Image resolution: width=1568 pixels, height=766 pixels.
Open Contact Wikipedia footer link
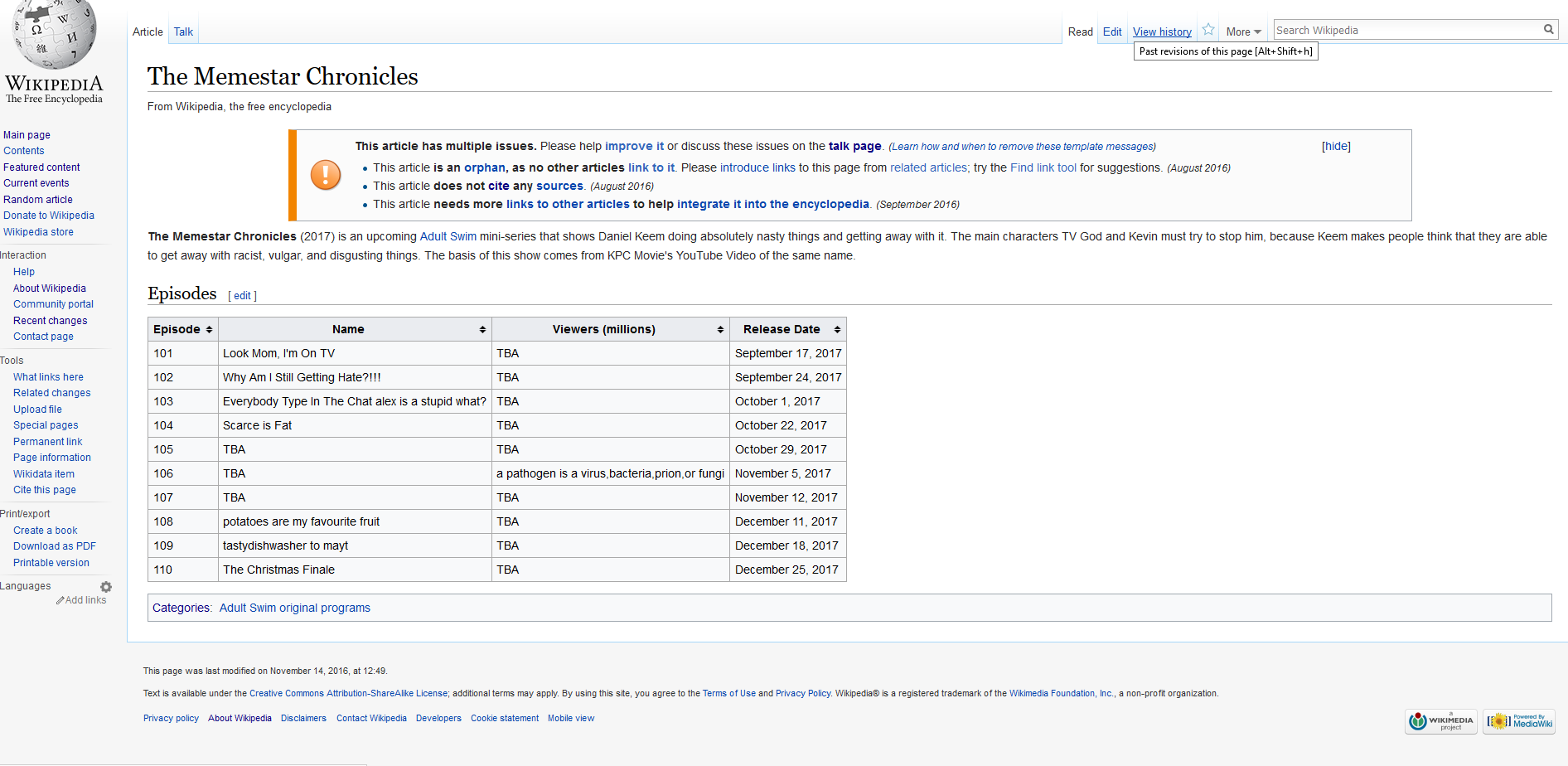371,718
